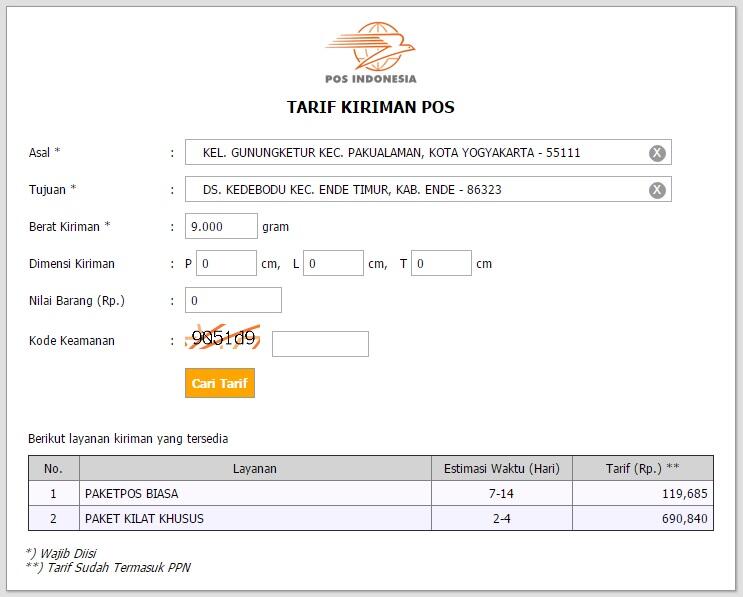Viewport: 743px width, 597px height.
Task: Click the Nilai Barang (Rp.) label
Action: click(x=77, y=300)
